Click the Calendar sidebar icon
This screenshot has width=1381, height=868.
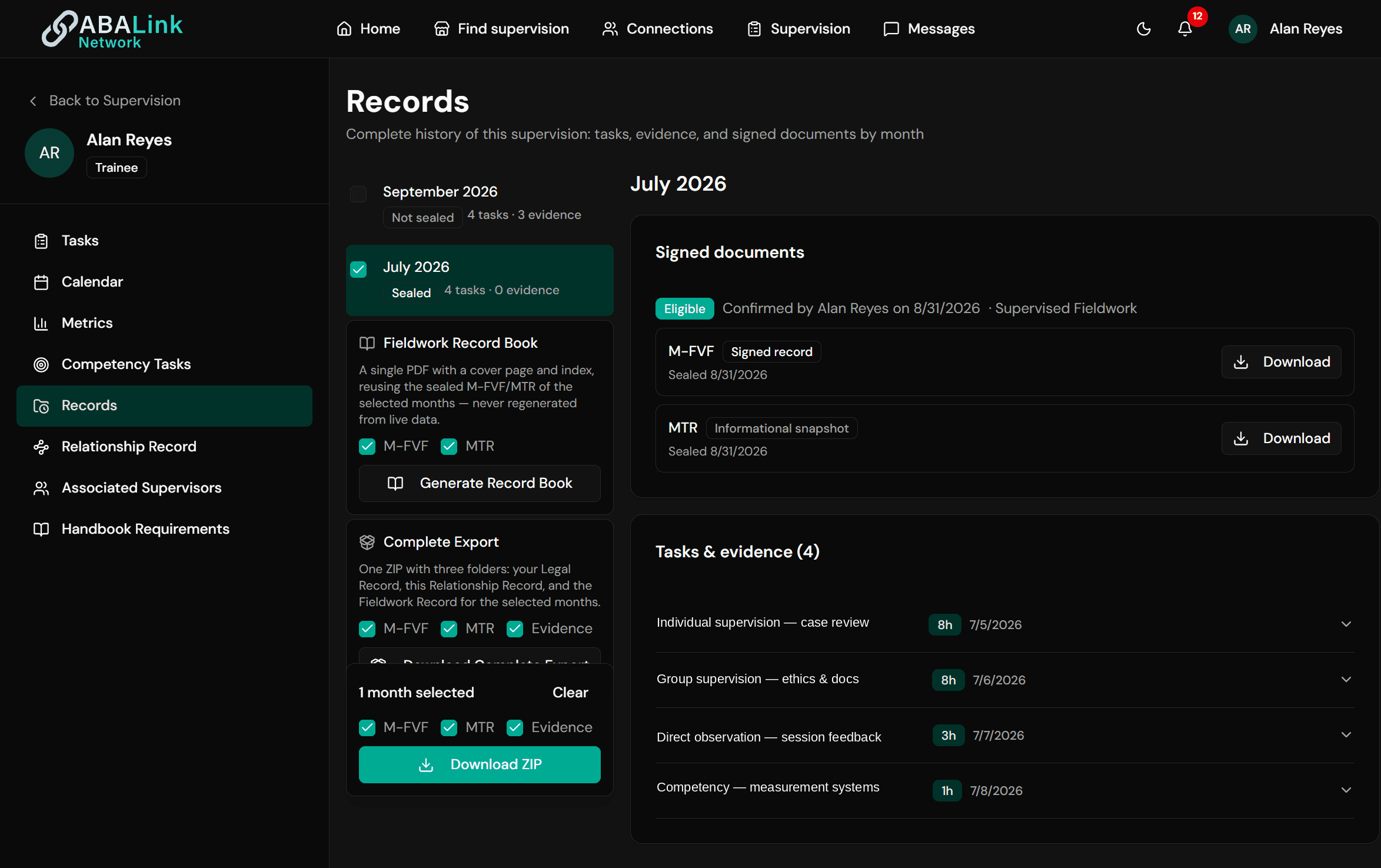(41, 282)
